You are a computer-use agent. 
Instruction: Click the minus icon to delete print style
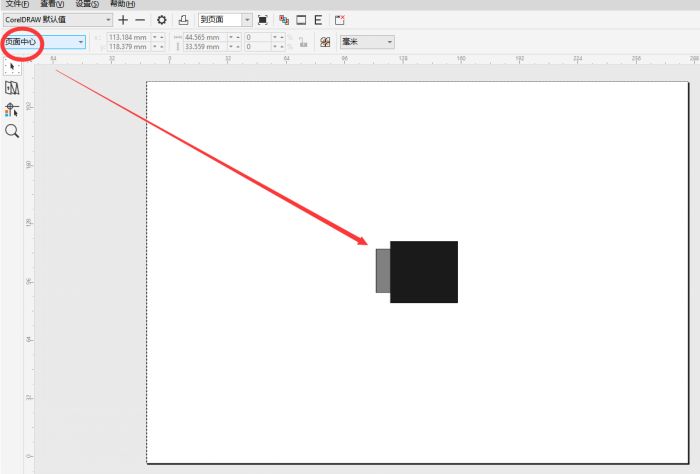(x=140, y=20)
